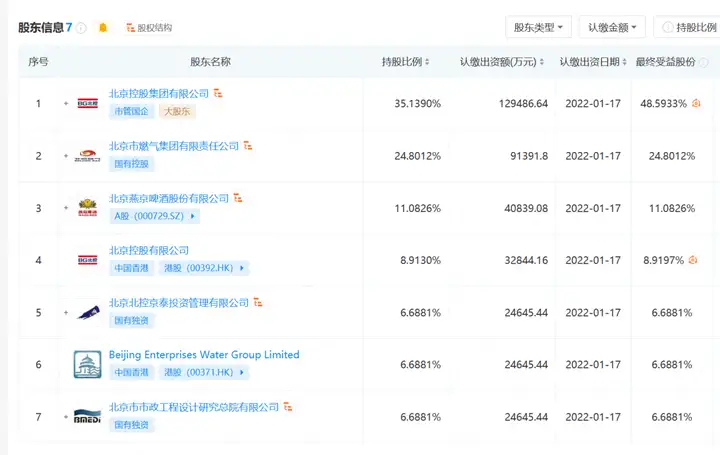This screenshot has height=455, width=720.
Task: Select the 35.1390% holding ratio cell
Action: (417, 104)
